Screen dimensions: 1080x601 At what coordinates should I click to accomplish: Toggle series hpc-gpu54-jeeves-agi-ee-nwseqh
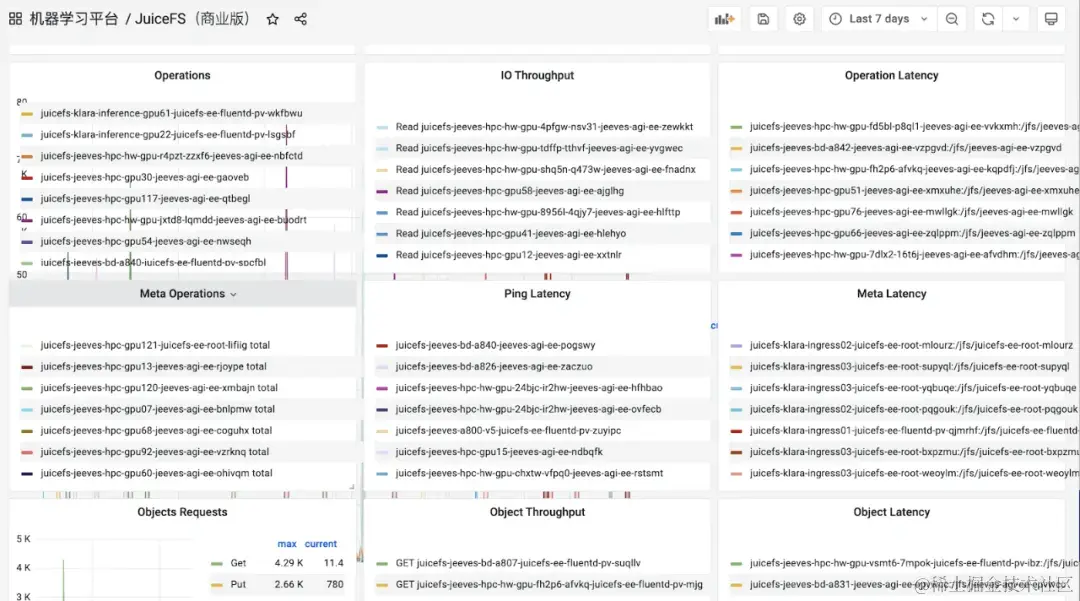tap(145, 241)
